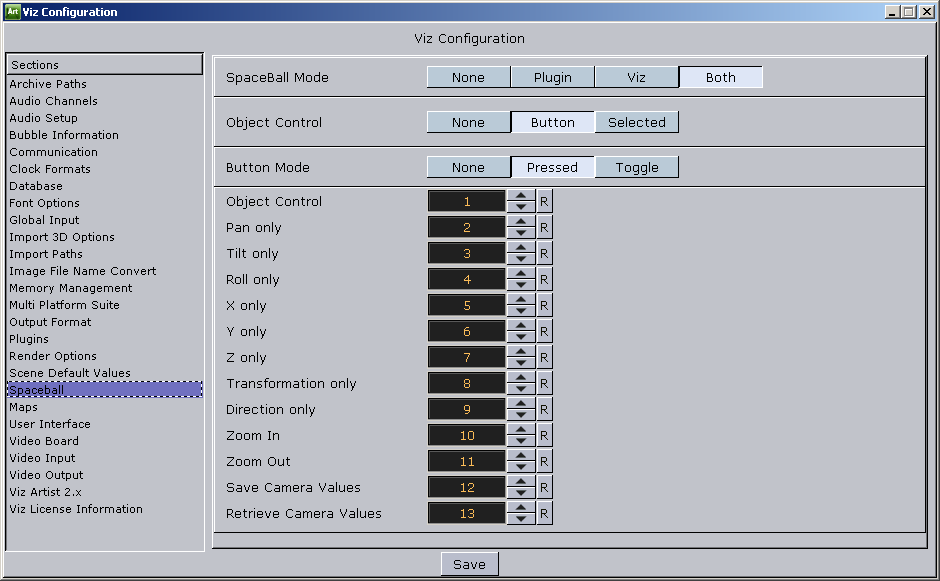This screenshot has width=940, height=581.
Task: Increase the Object Control button number
Action: [x=521, y=196]
